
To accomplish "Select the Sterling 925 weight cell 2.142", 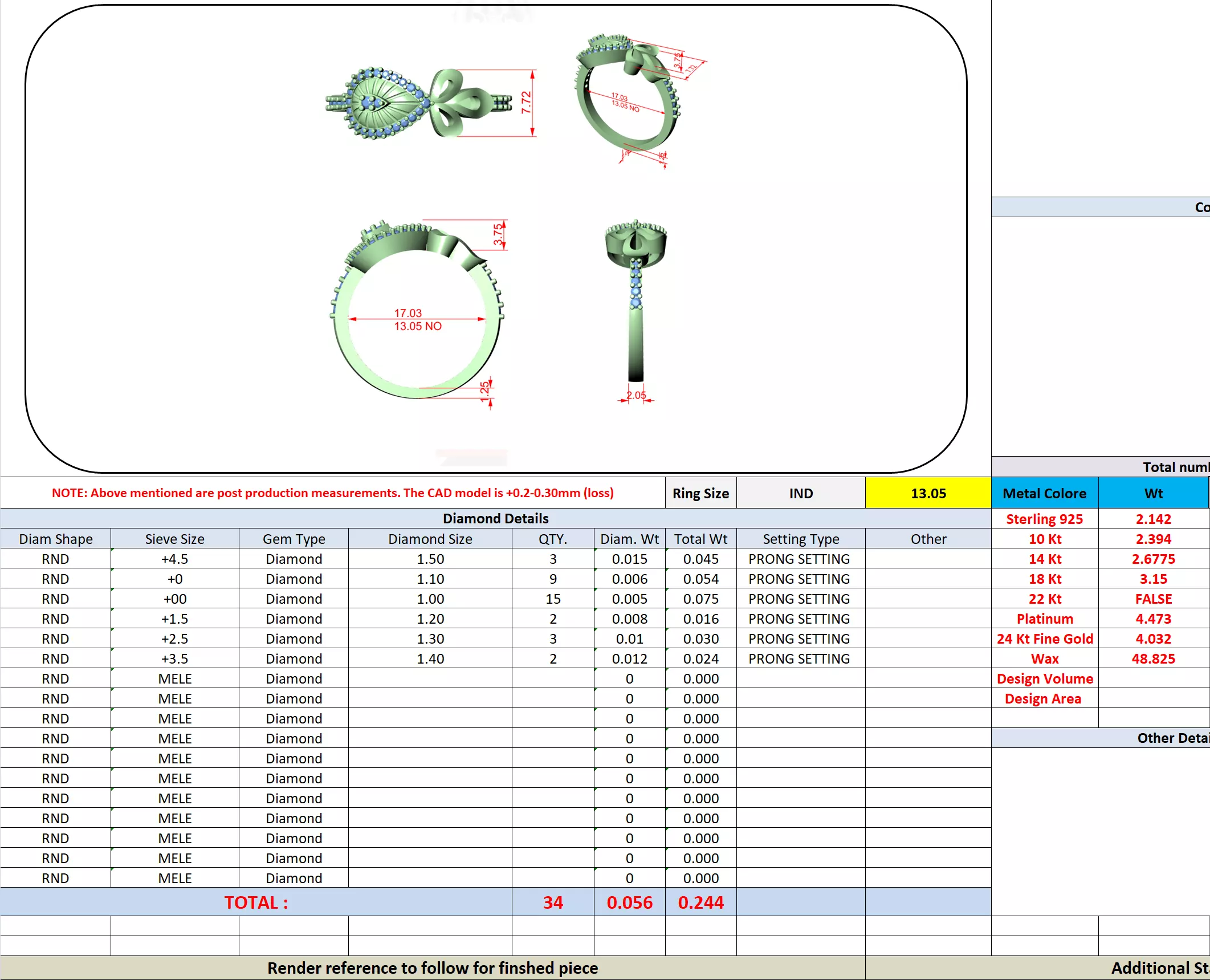I will coord(1152,519).
